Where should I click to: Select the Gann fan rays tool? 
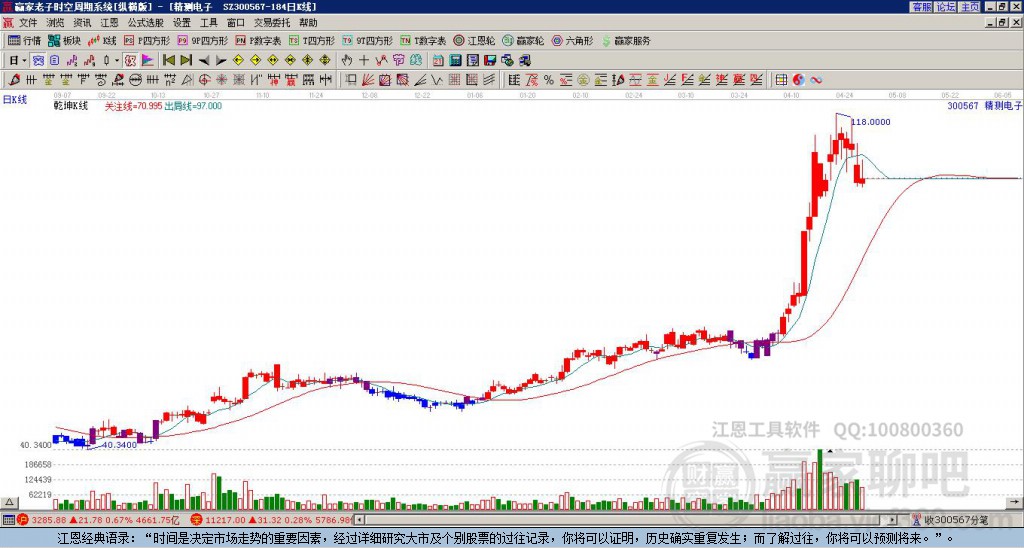[x=367, y=80]
